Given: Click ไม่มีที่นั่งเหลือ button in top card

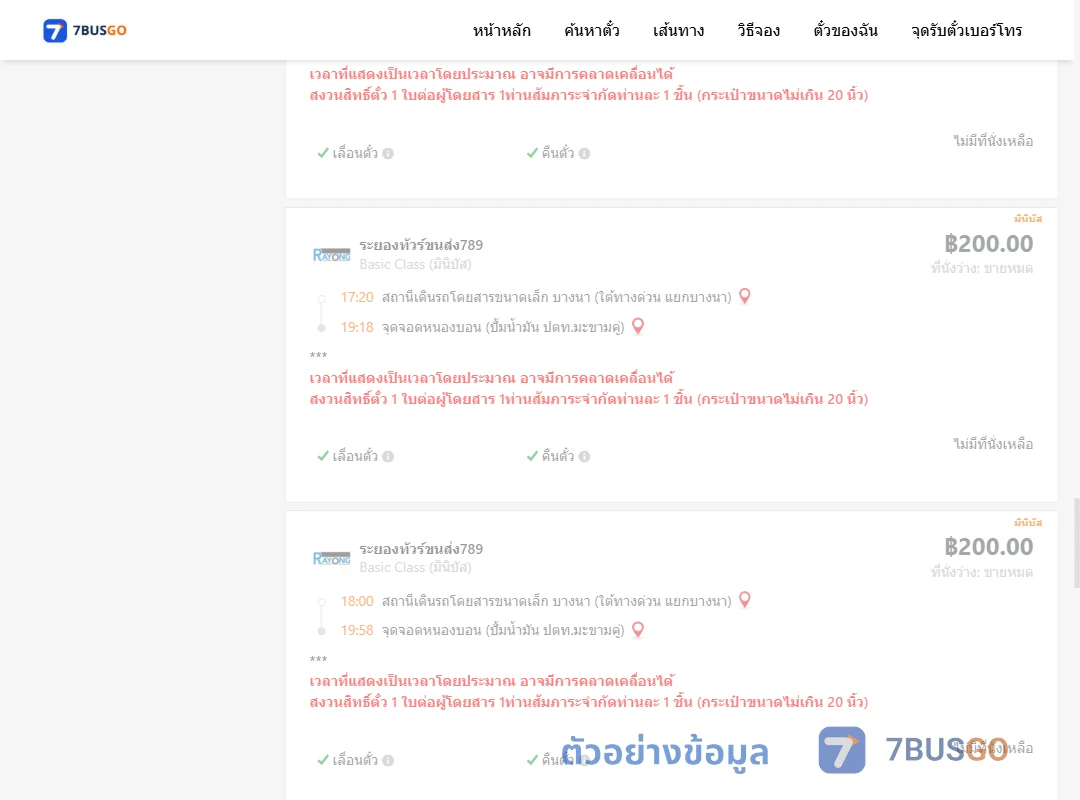Looking at the screenshot, I should coord(993,141).
